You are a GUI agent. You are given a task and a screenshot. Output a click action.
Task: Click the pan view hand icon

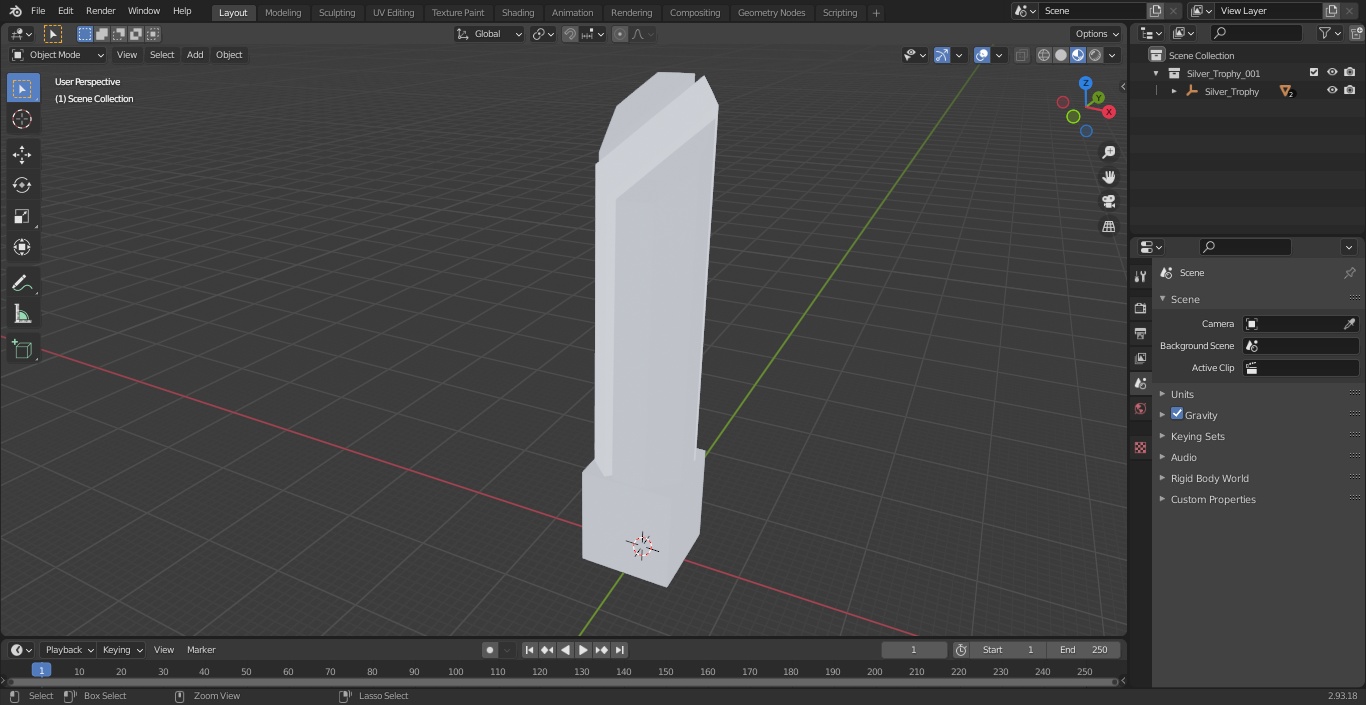tap(1109, 177)
